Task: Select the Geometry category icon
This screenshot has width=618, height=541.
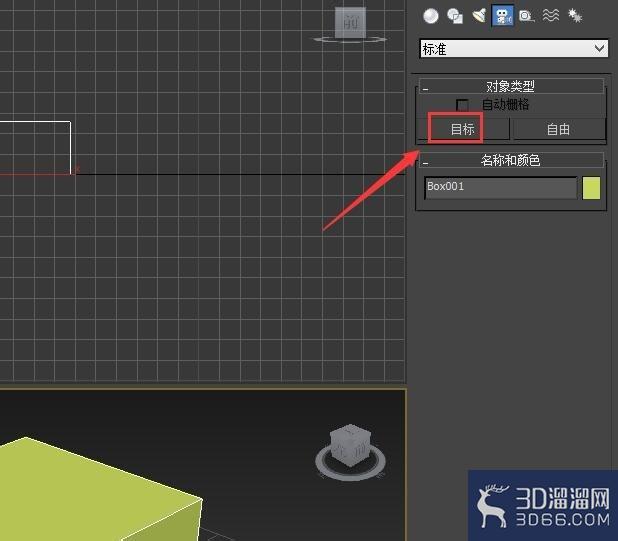Action: tap(430, 16)
